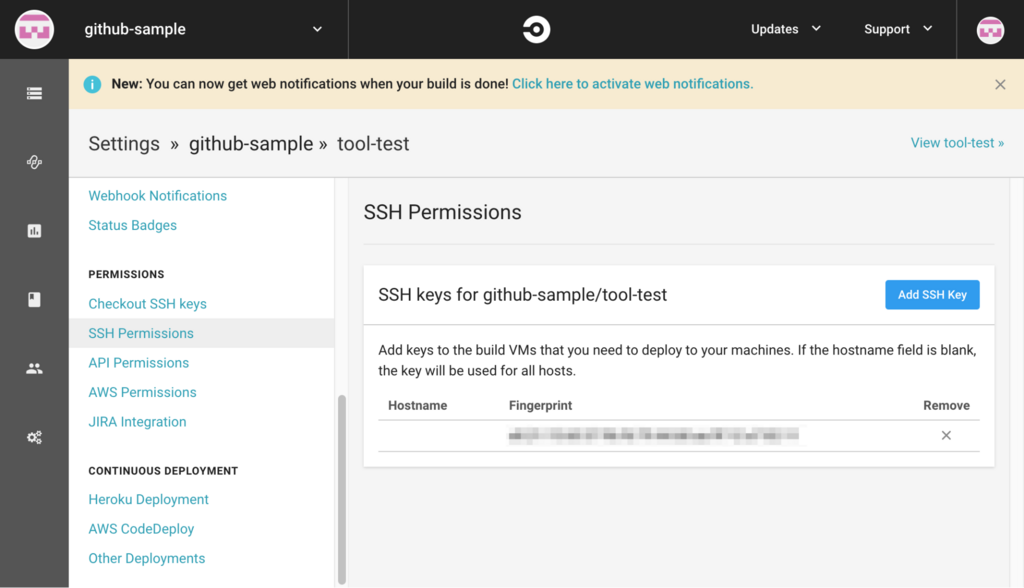Open AWS CodeDeploy settings

click(x=141, y=529)
